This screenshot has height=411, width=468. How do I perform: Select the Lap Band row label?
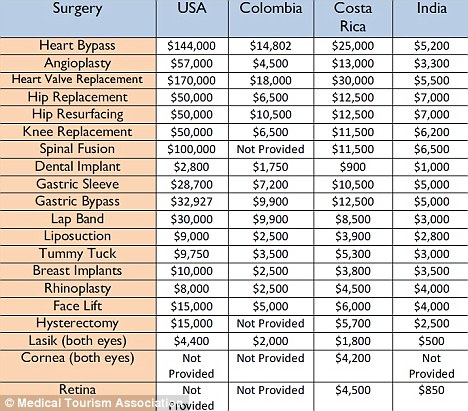pos(77,219)
